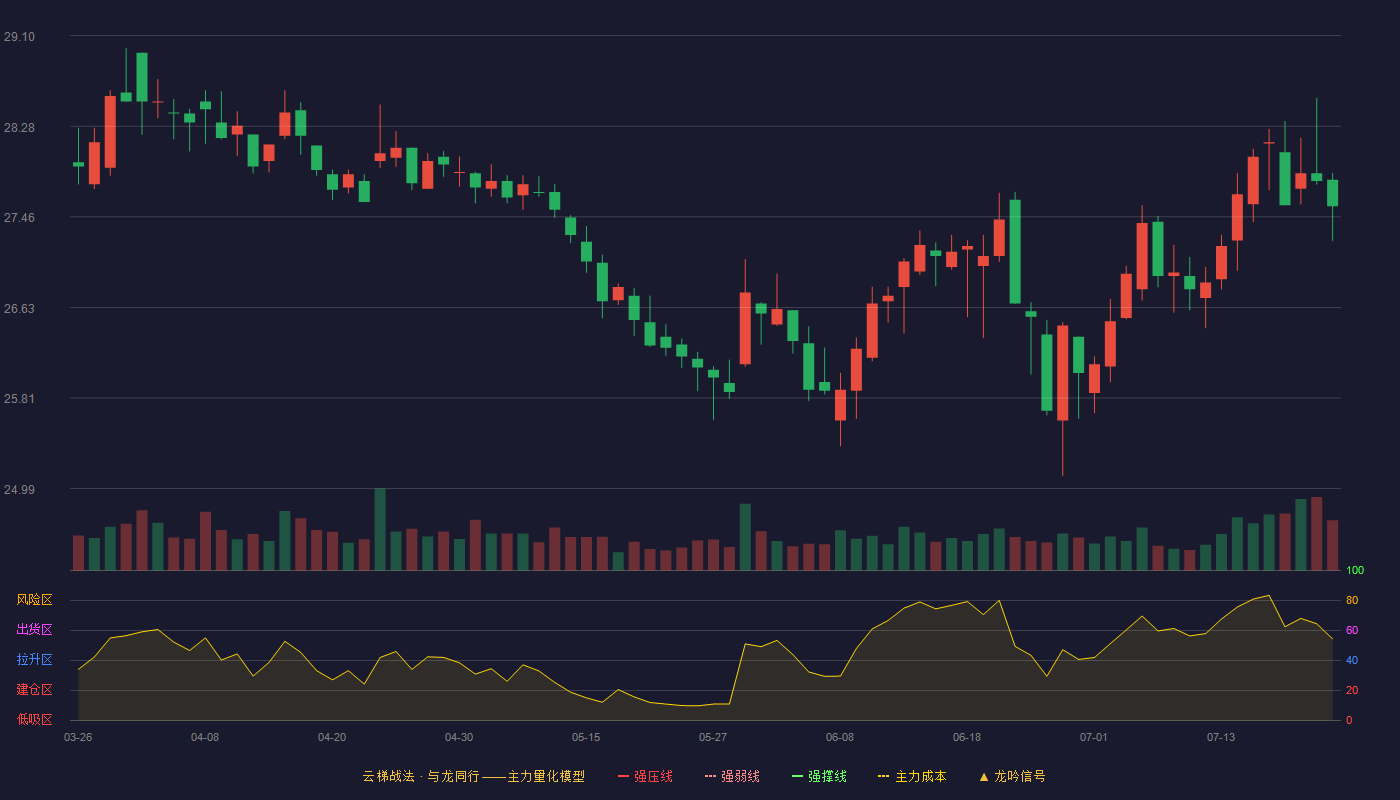Click the 27.46 price axis label
Image resolution: width=1400 pixels, height=800 pixels.
19,217
